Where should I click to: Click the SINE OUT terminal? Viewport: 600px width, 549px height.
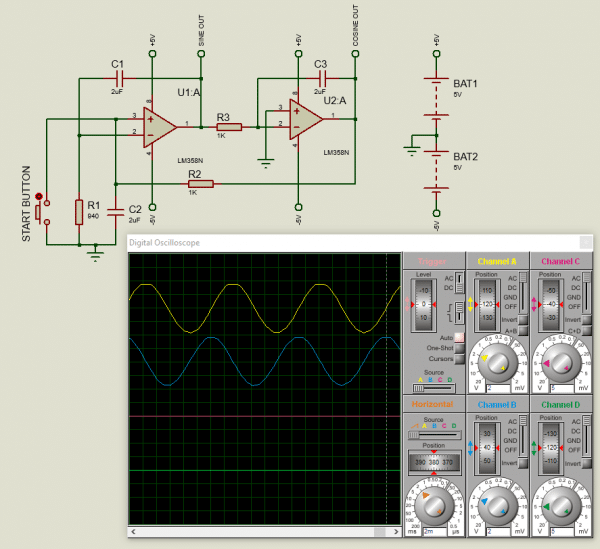[201, 54]
